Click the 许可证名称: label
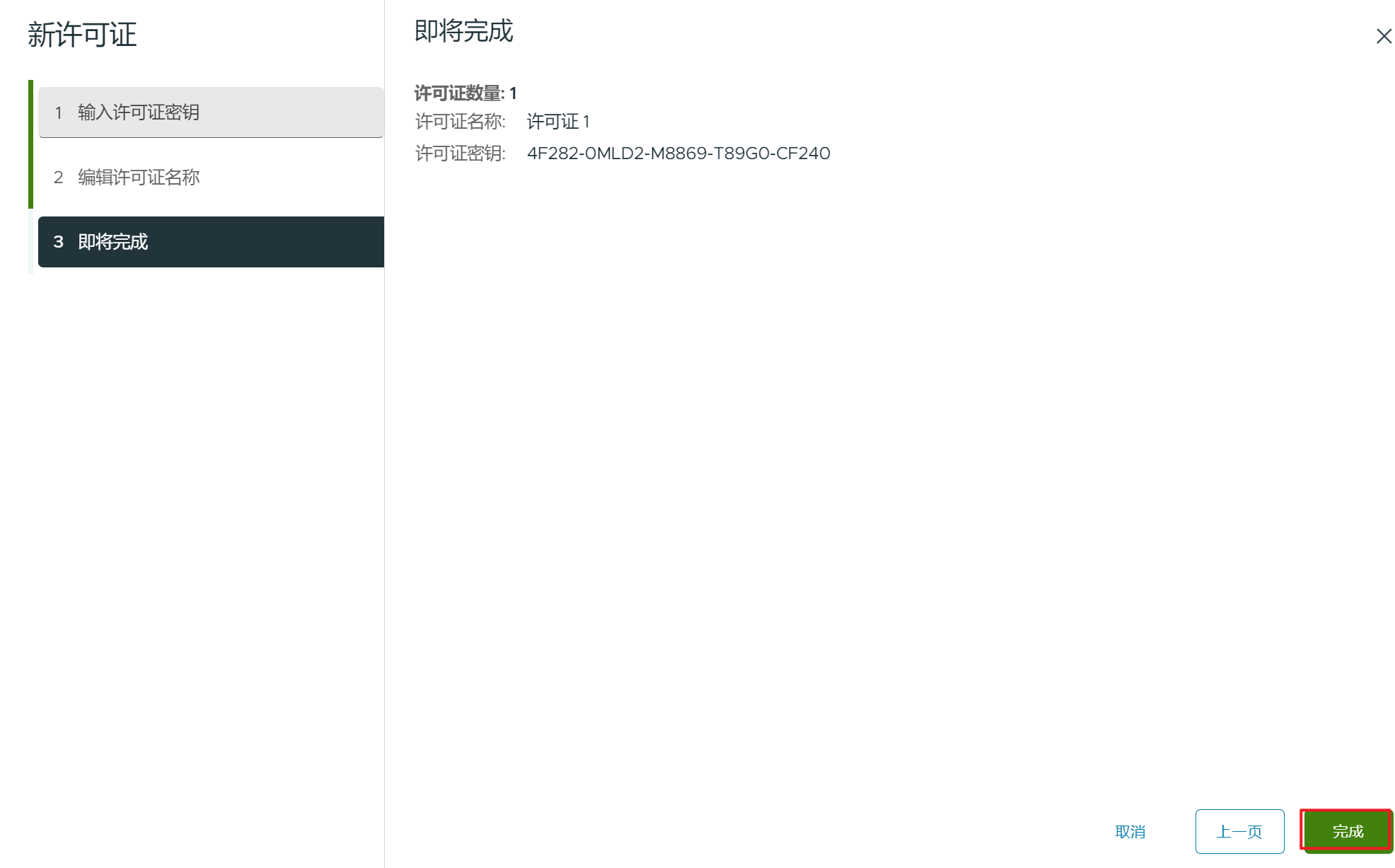The image size is (1395, 868). point(460,122)
